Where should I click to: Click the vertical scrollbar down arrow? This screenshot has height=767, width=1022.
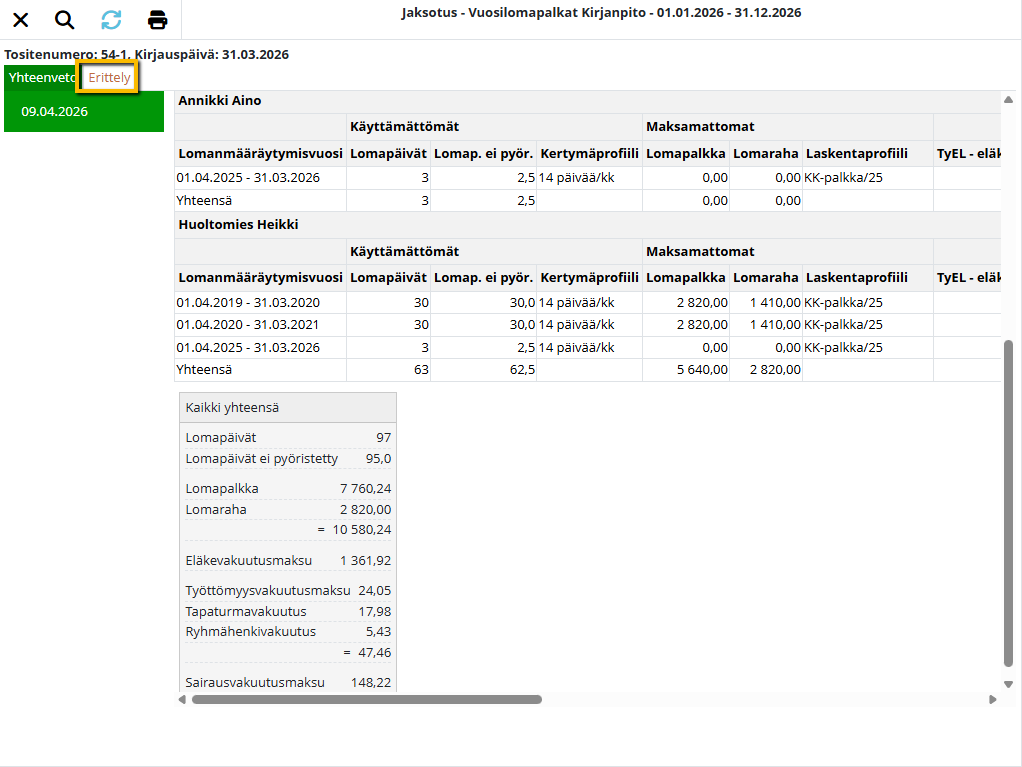(x=1008, y=684)
